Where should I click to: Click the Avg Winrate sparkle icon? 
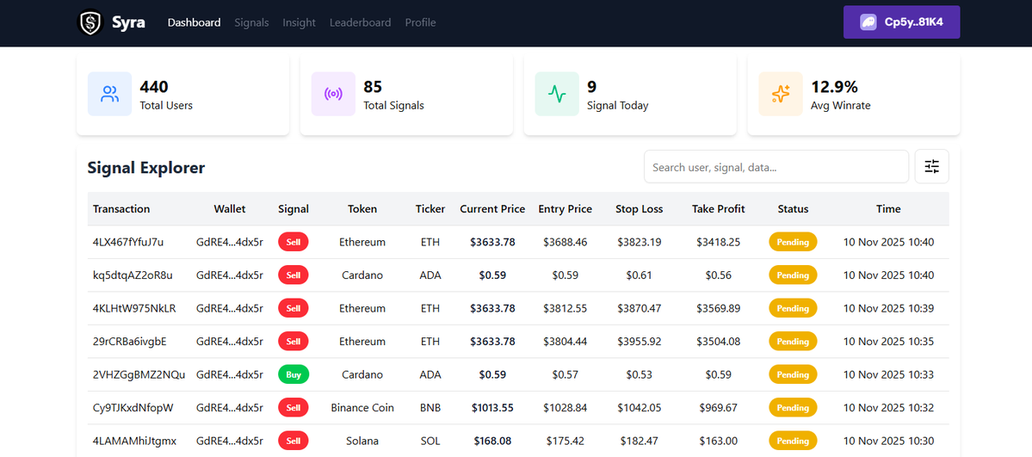(781, 94)
